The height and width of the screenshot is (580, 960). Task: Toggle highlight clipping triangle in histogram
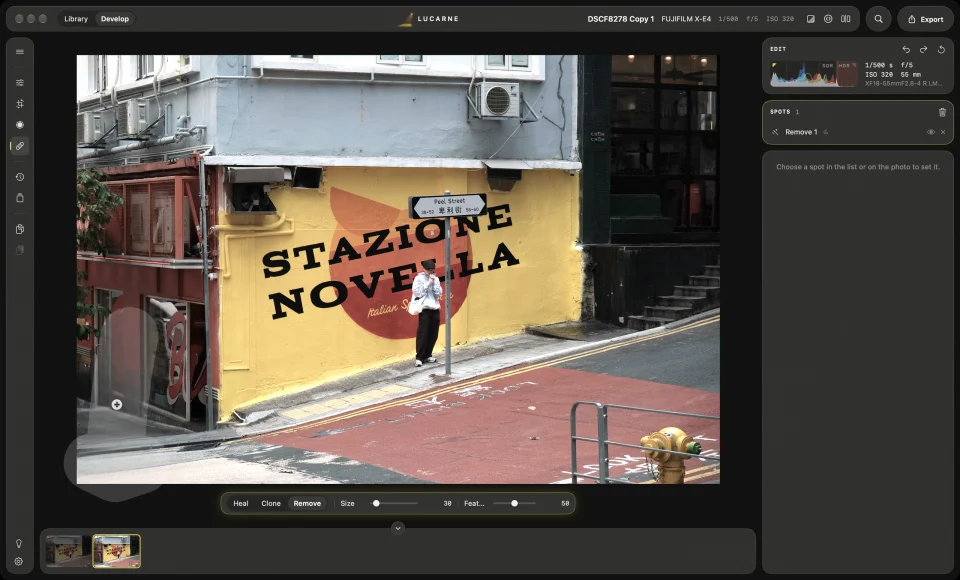tap(854, 66)
